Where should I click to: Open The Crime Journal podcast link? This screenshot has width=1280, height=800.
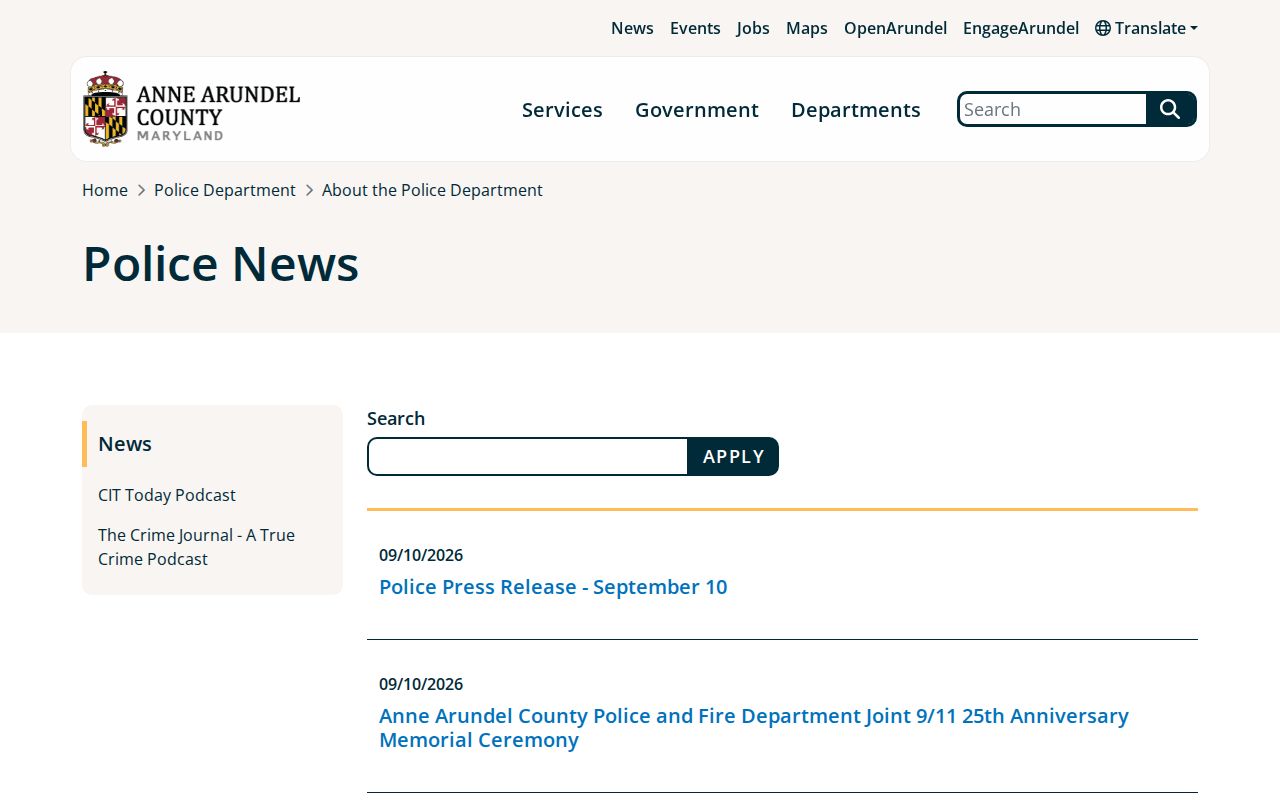tap(196, 547)
